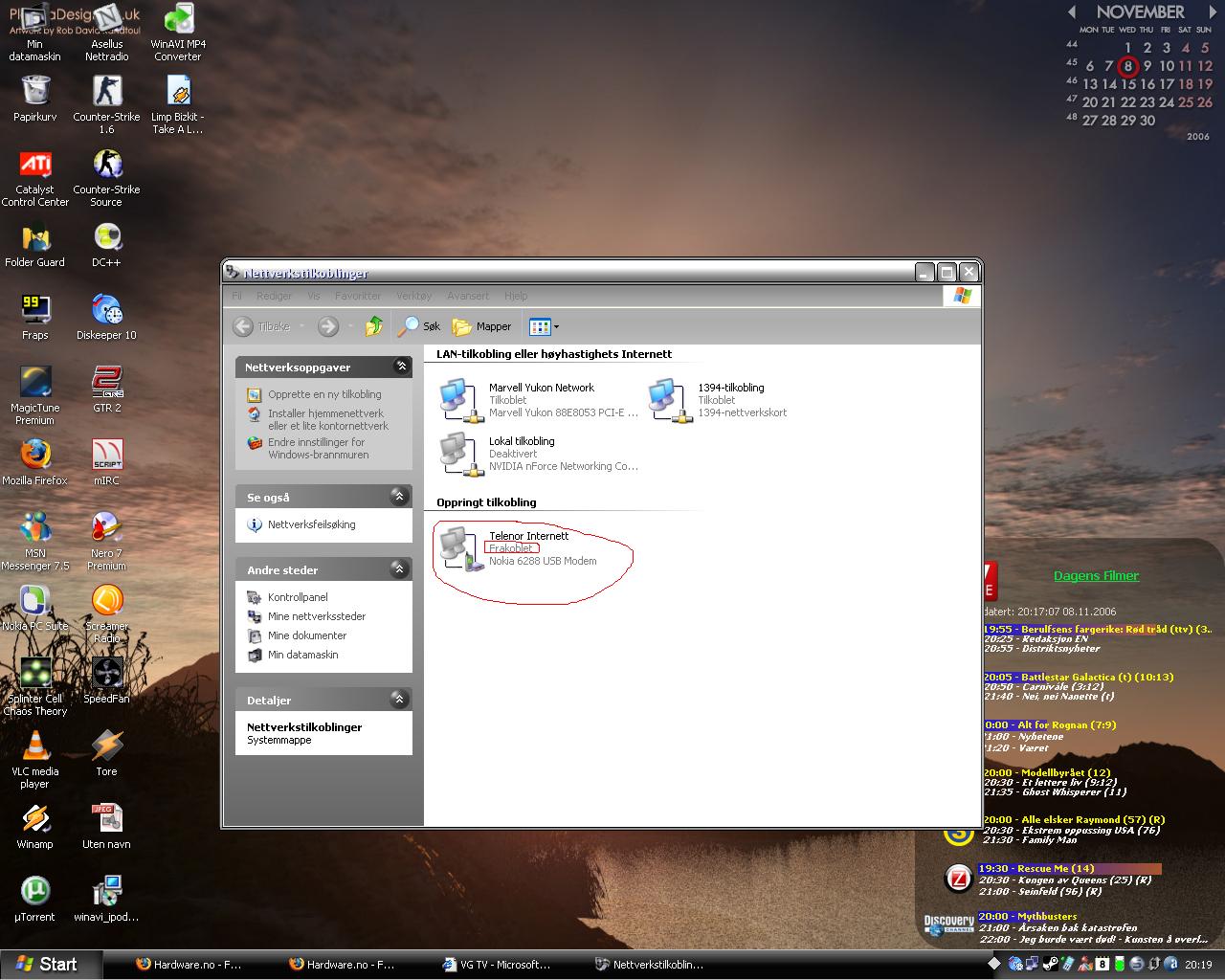Screen dimensions: 1225x980
Task: Open the Hjelp menu
Action: click(516, 297)
